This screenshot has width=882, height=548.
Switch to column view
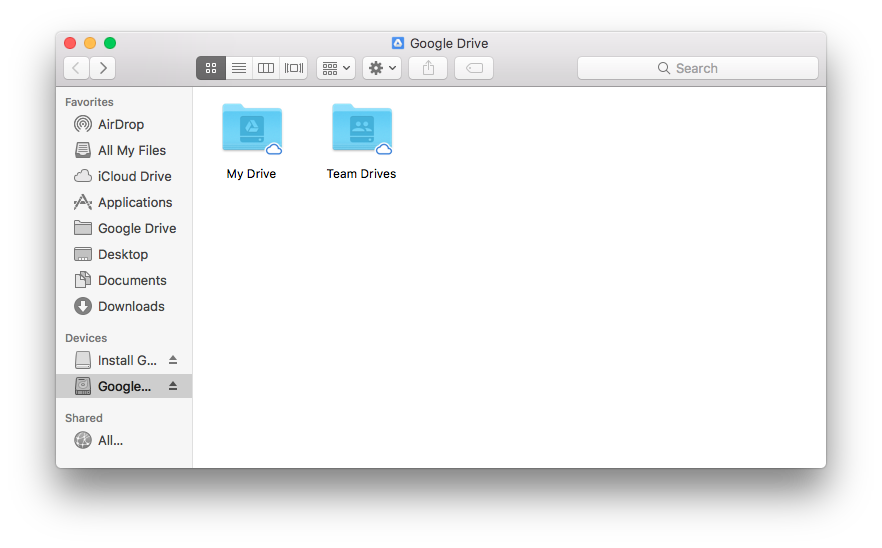[266, 68]
